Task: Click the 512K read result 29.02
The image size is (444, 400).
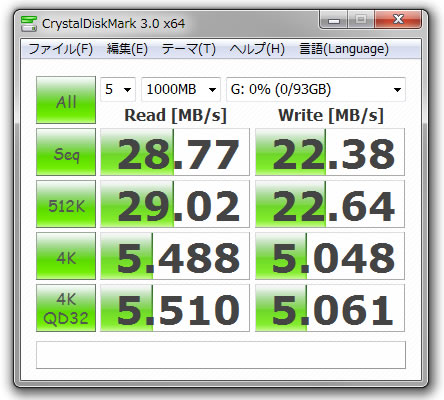Action: [x=175, y=204]
